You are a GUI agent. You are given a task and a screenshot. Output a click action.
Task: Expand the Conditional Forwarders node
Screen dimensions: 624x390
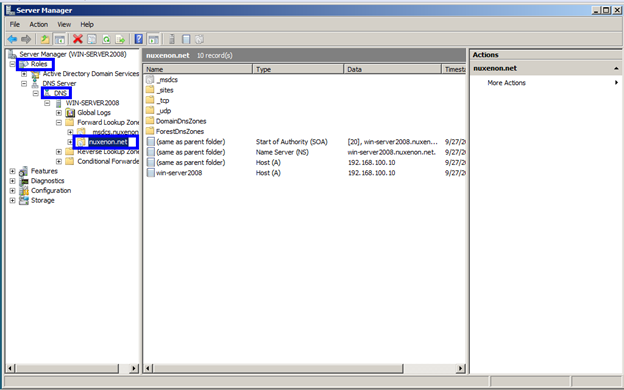[58, 162]
